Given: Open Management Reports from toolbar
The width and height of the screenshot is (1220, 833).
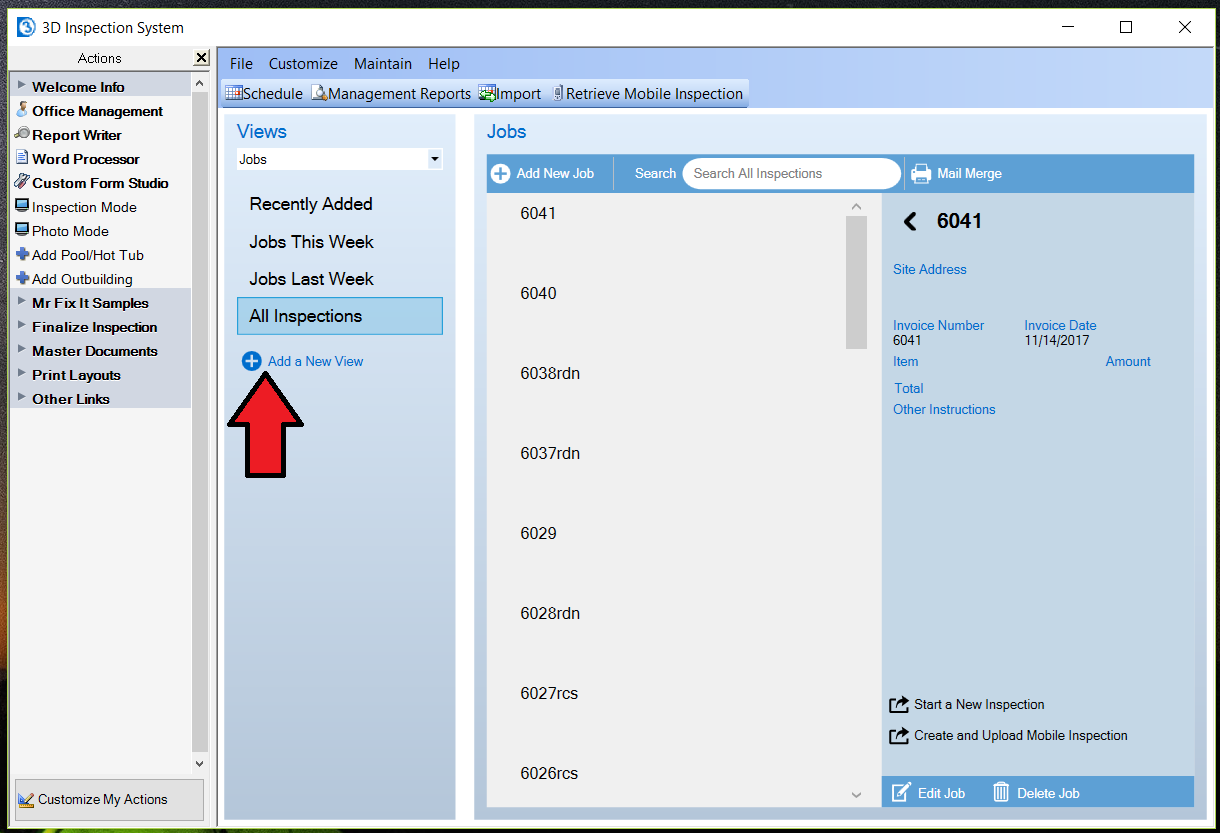Looking at the screenshot, I should pos(391,93).
